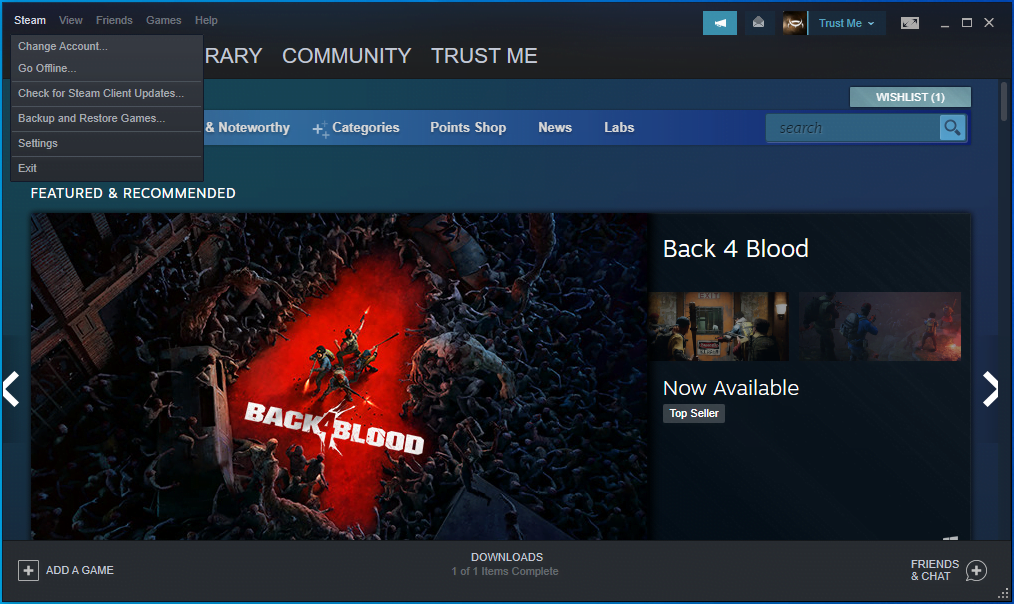Viewport: 1014px width, 604px height.
Task: Show previous featured game arrow
Action: 12,389
